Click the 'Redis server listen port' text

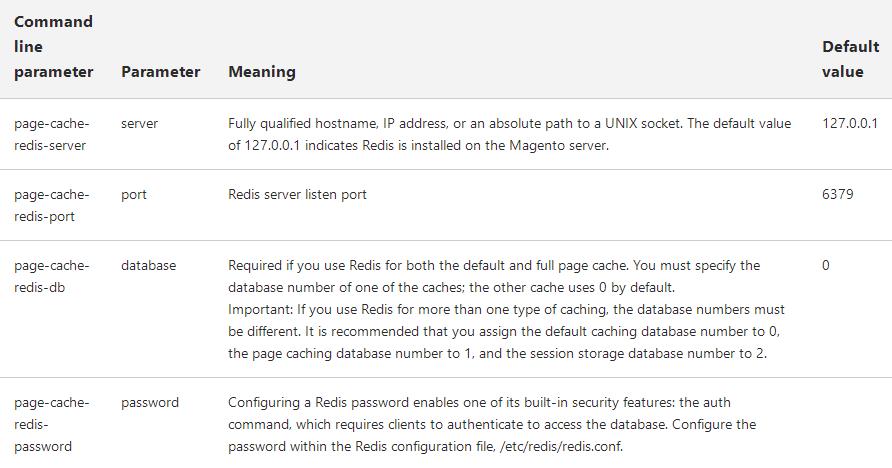(x=297, y=195)
